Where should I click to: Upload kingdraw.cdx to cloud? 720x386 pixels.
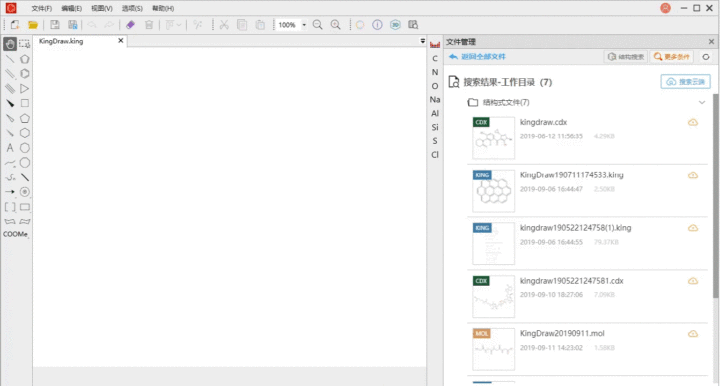(693, 123)
